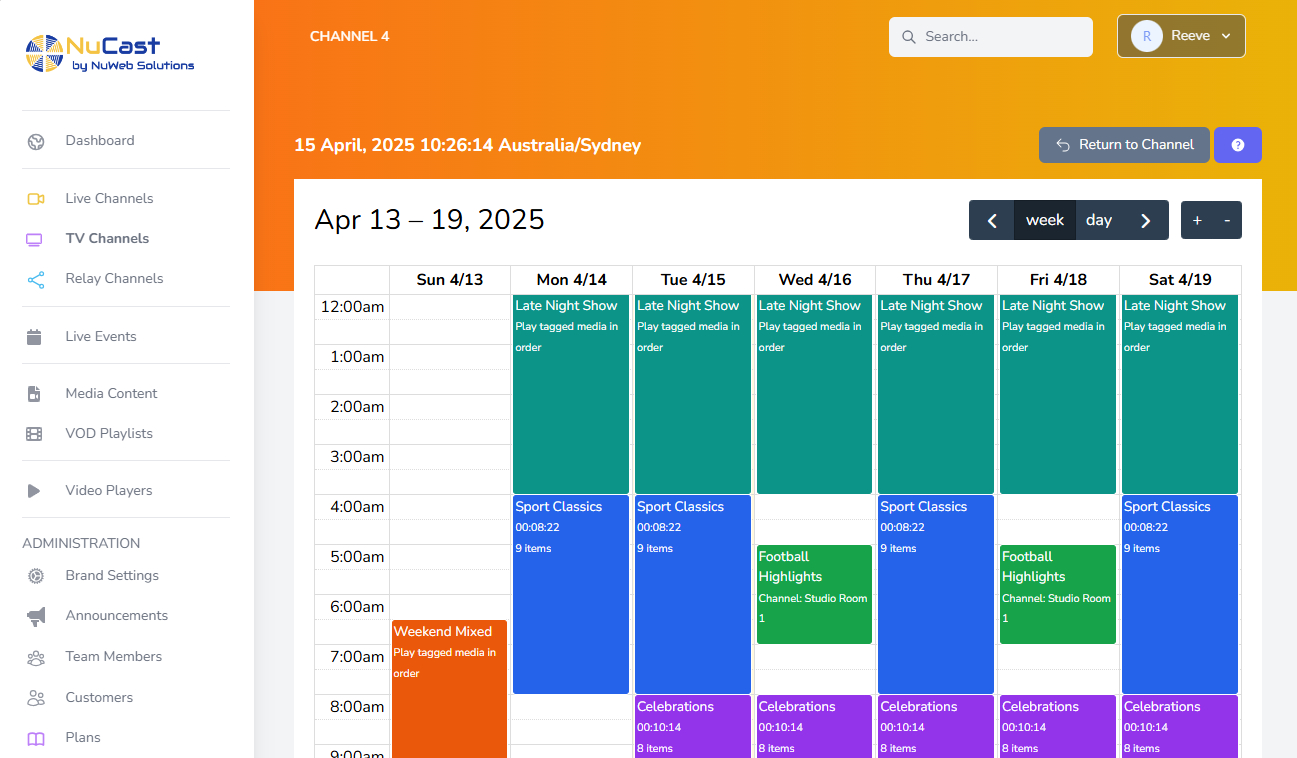Open the help question mark button
Screen dimensions: 1297x758
[x=1237, y=145]
